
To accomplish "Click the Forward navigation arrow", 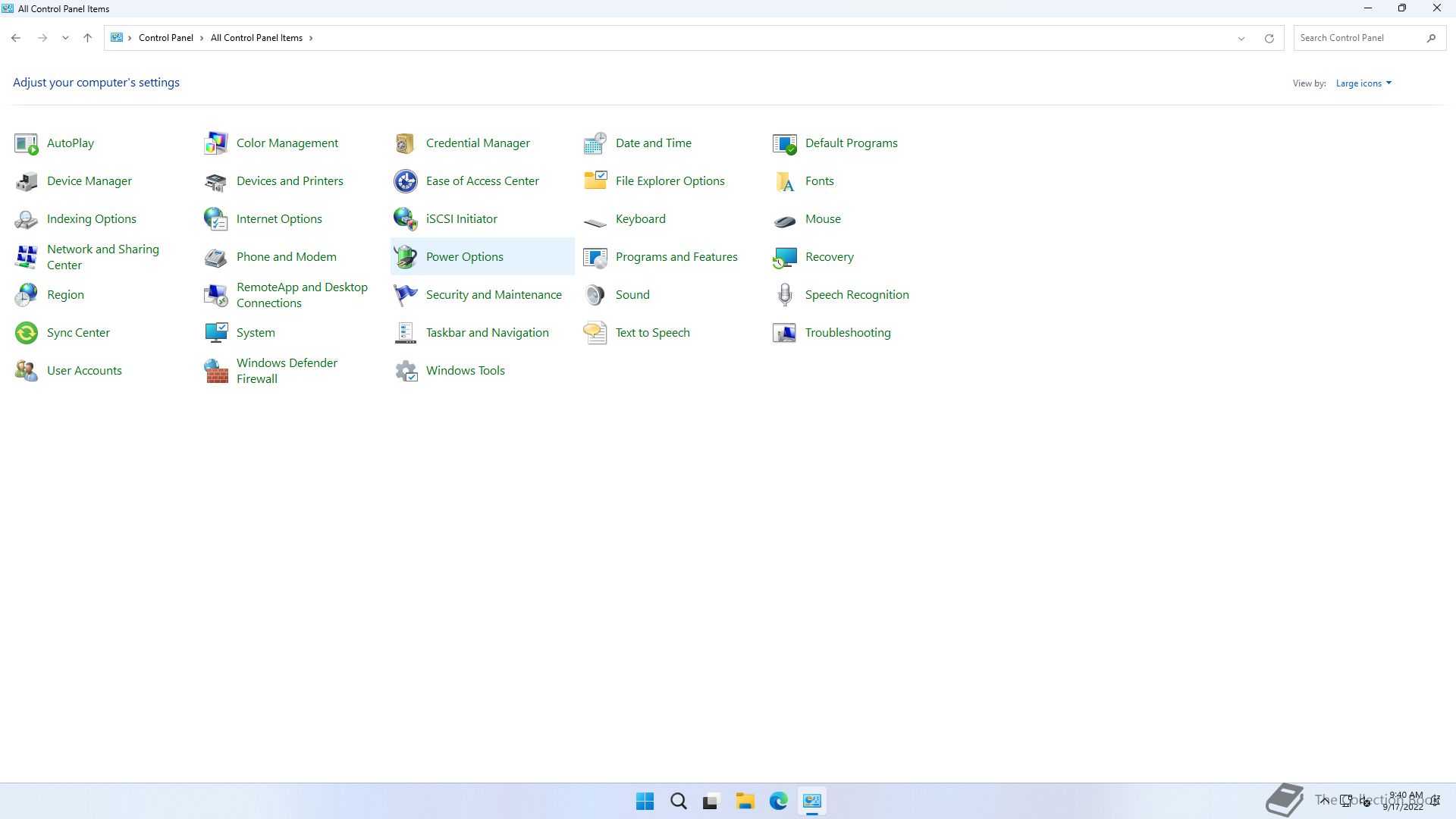I will pos(42,38).
